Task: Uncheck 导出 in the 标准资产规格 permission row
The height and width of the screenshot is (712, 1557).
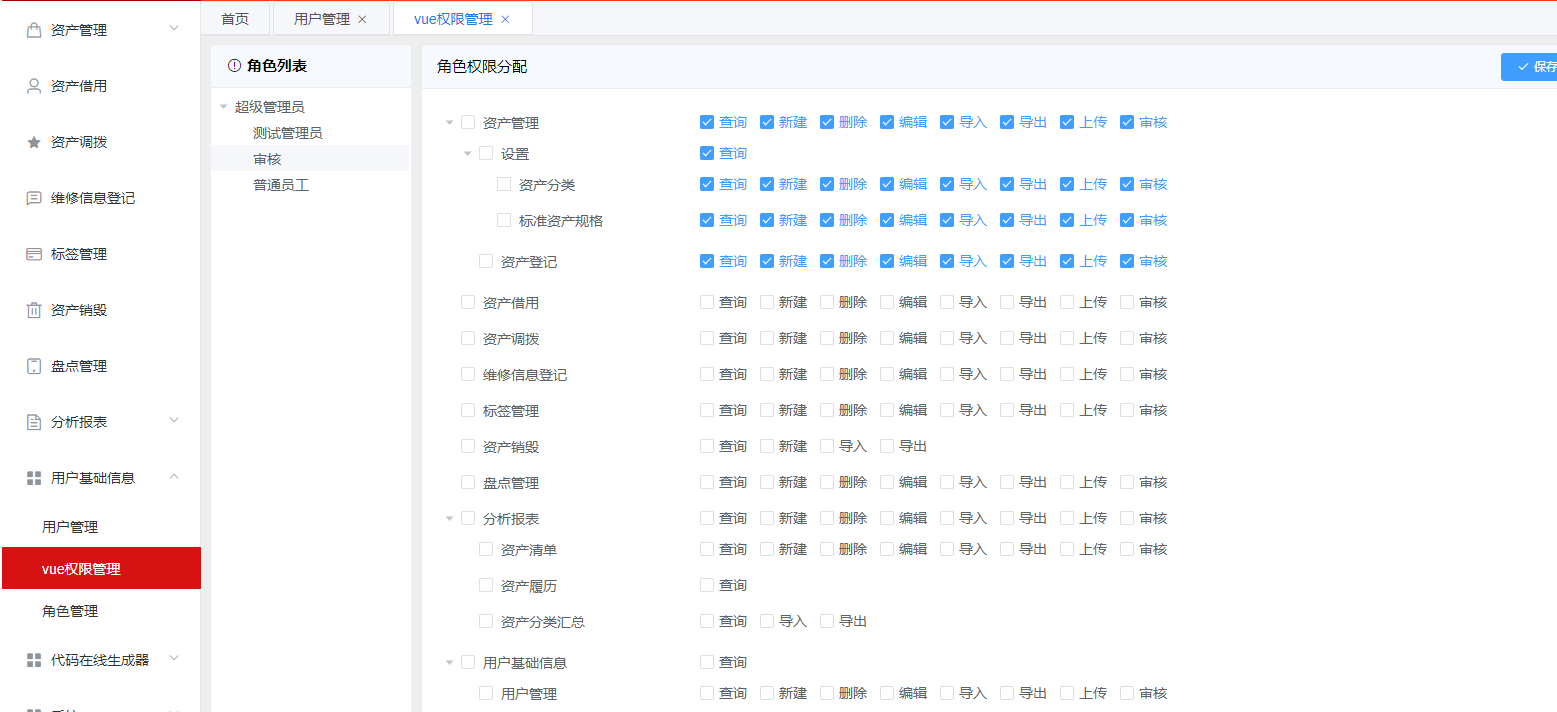Action: pos(1007,220)
